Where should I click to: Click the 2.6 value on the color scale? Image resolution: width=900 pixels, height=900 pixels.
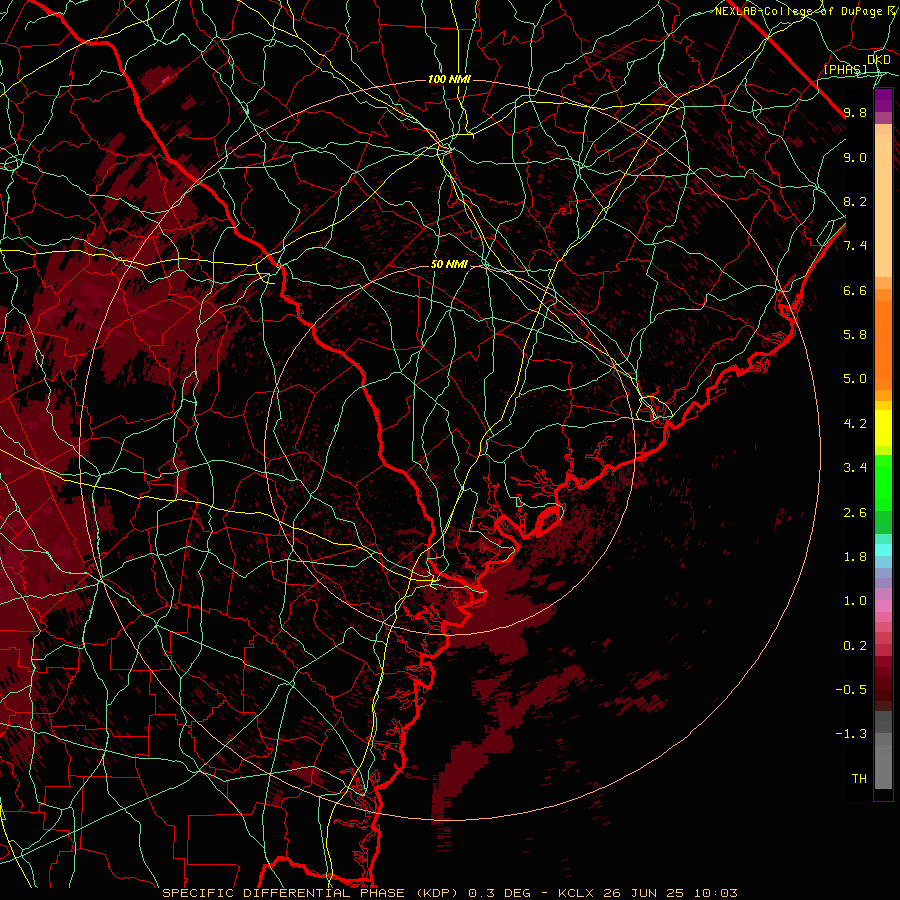pyautogui.click(x=855, y=513)
